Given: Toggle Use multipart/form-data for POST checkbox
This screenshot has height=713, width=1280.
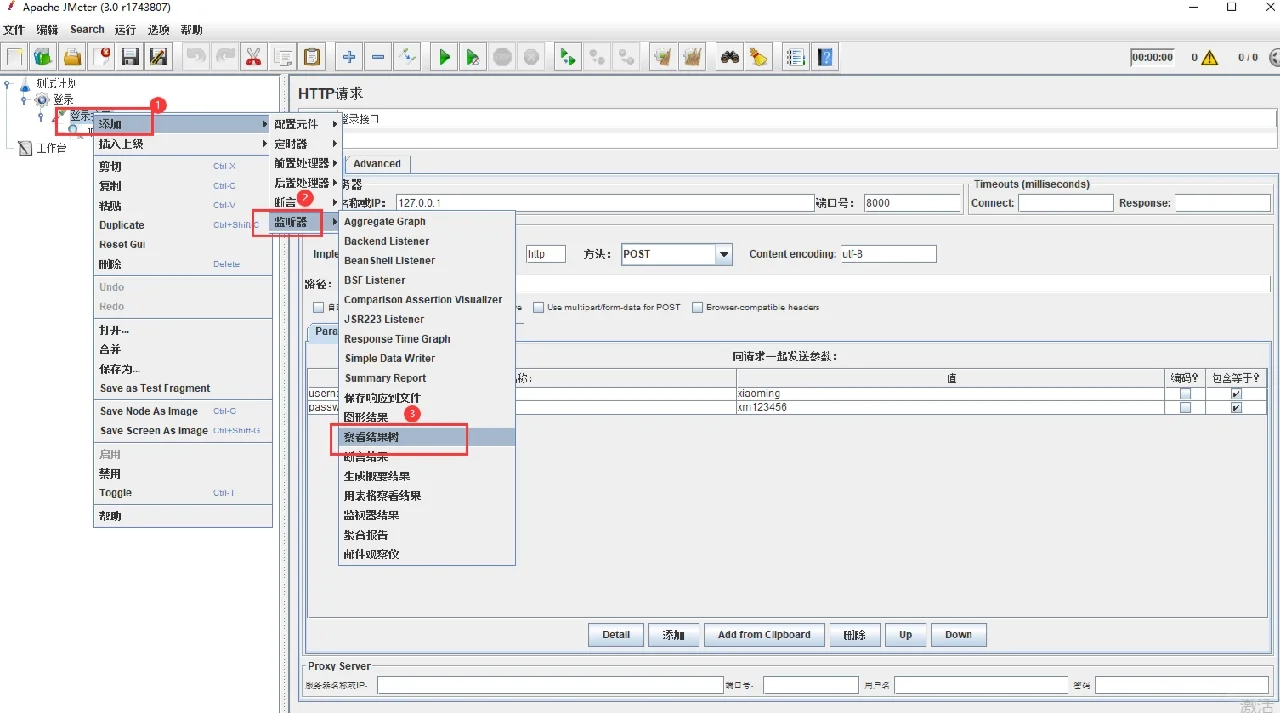Looking at the screenshot, I should coord(539,307).
